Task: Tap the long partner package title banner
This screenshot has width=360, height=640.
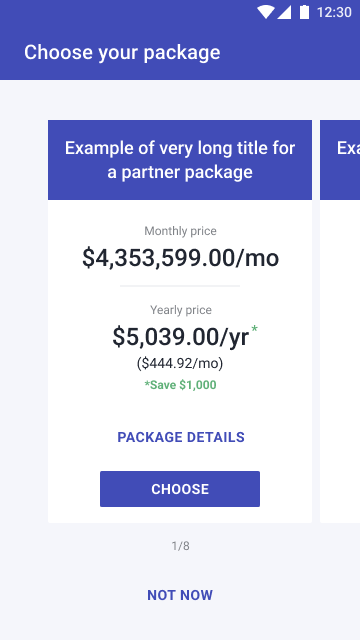Action: click(x=180, y=160)
